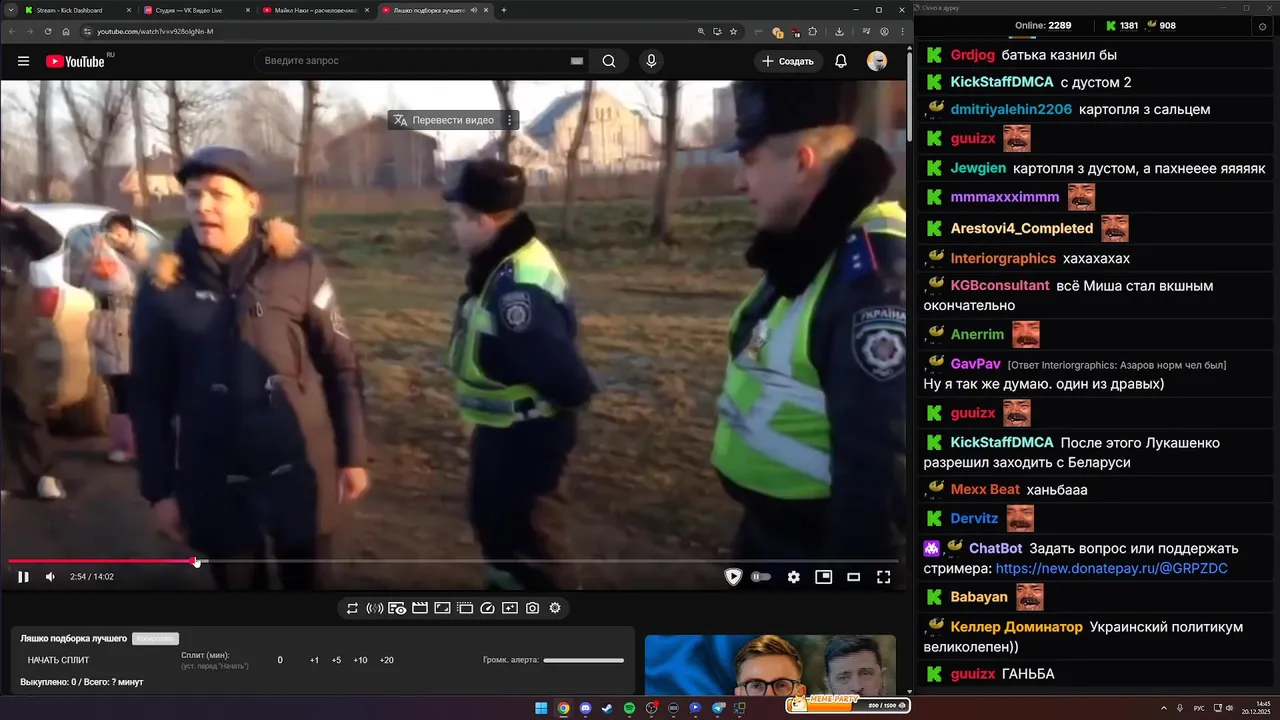Open browser extensions puzzle icon
1280x720 pixels.
pyautogui.click(x=812, y=31)
